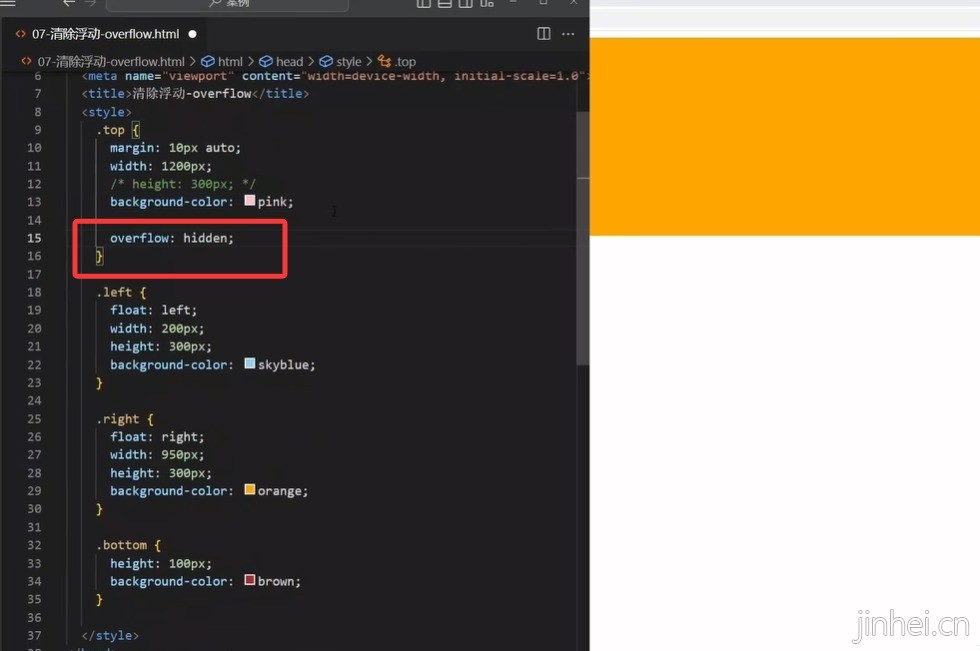Split the editor to the right
This screenshot has height=651, width=980.
(x=544, y=34)
